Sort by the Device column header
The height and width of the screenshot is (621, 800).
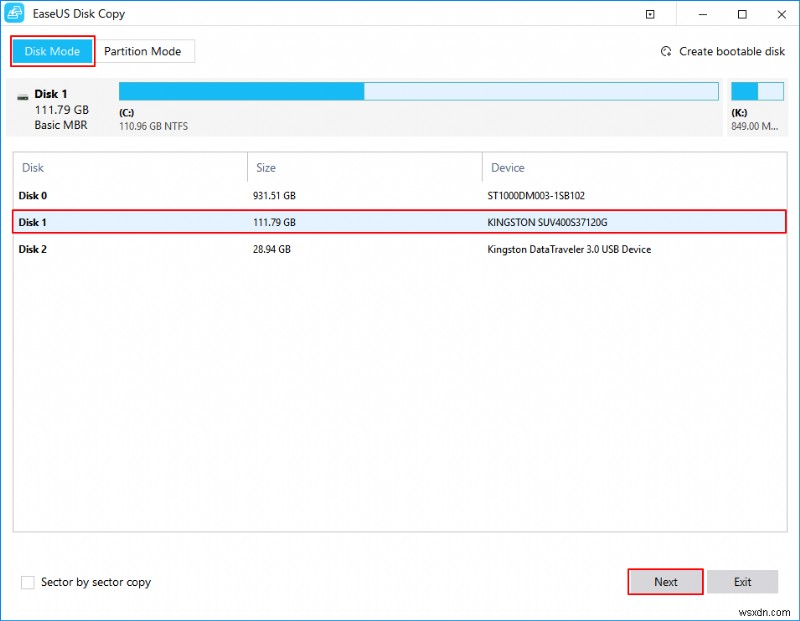click(x=509, y=167)
